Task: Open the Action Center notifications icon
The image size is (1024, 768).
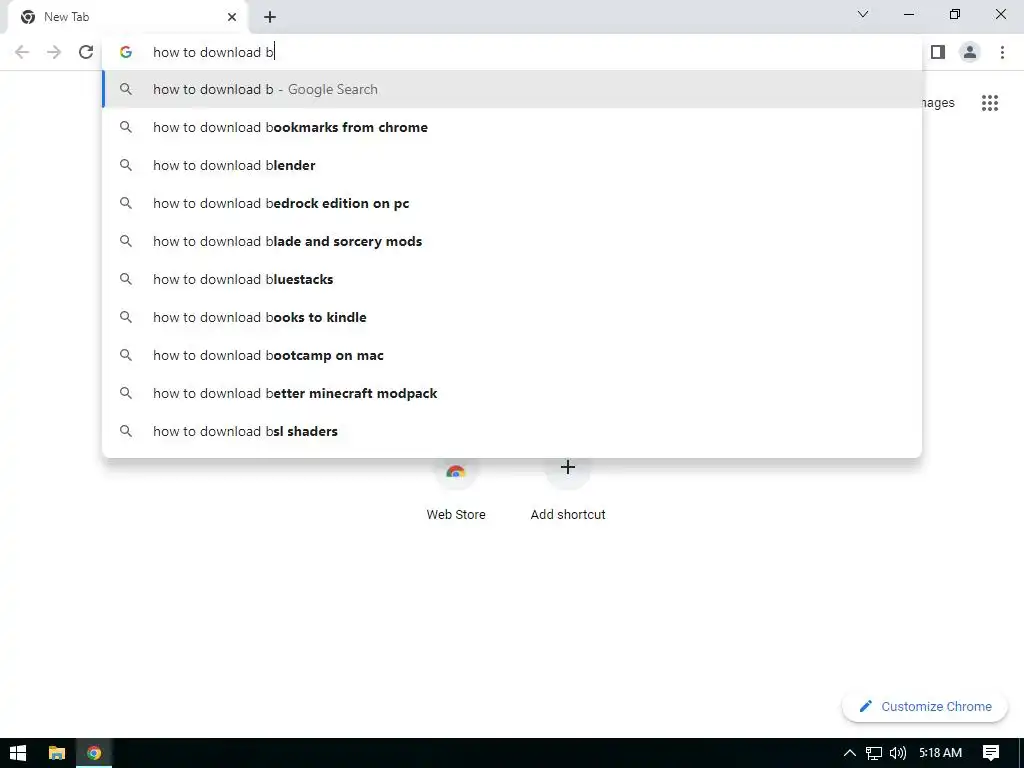Action: click(x=991, y=753)
